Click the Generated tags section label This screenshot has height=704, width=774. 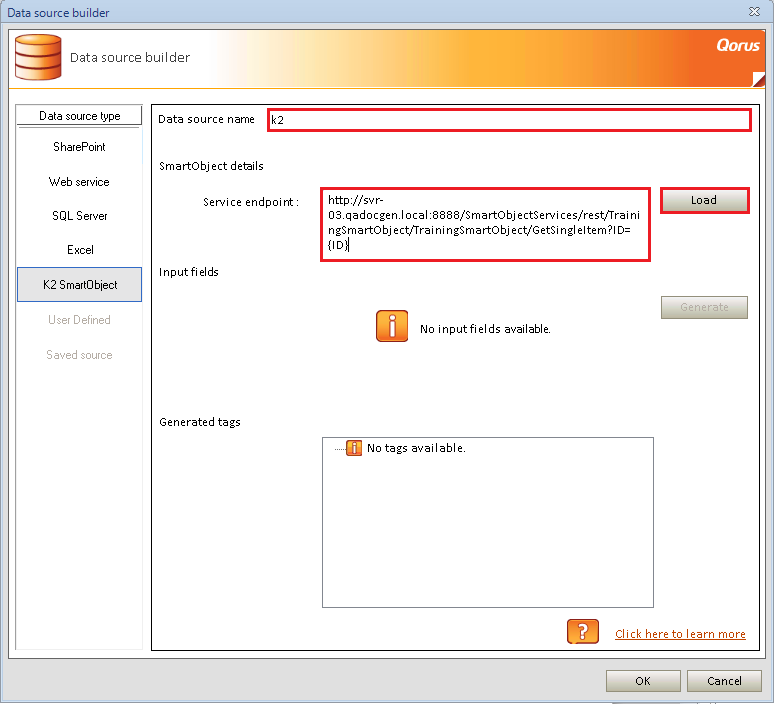click(x=200, y=422)
